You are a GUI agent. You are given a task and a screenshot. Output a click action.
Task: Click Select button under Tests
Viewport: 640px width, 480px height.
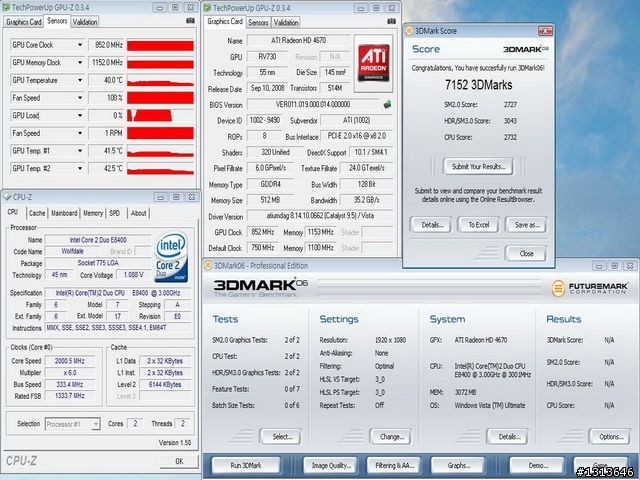coord(282,437)
